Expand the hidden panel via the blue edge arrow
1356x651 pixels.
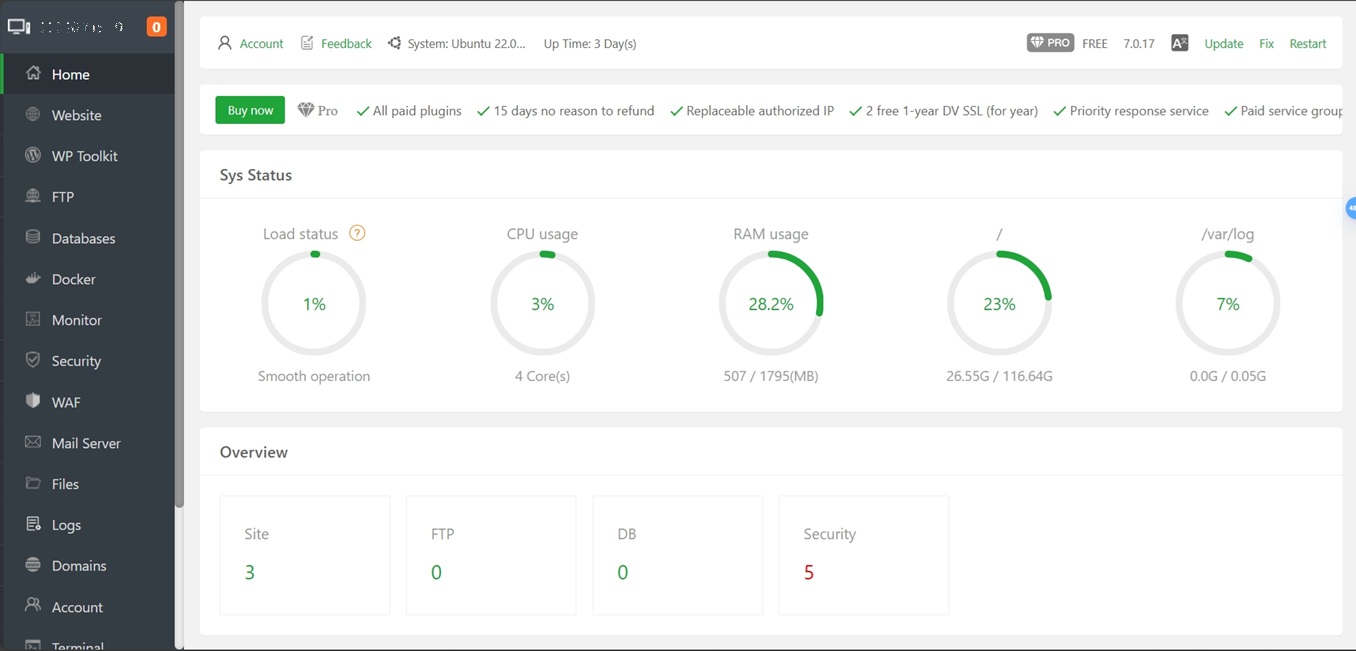coord(1351,208)
